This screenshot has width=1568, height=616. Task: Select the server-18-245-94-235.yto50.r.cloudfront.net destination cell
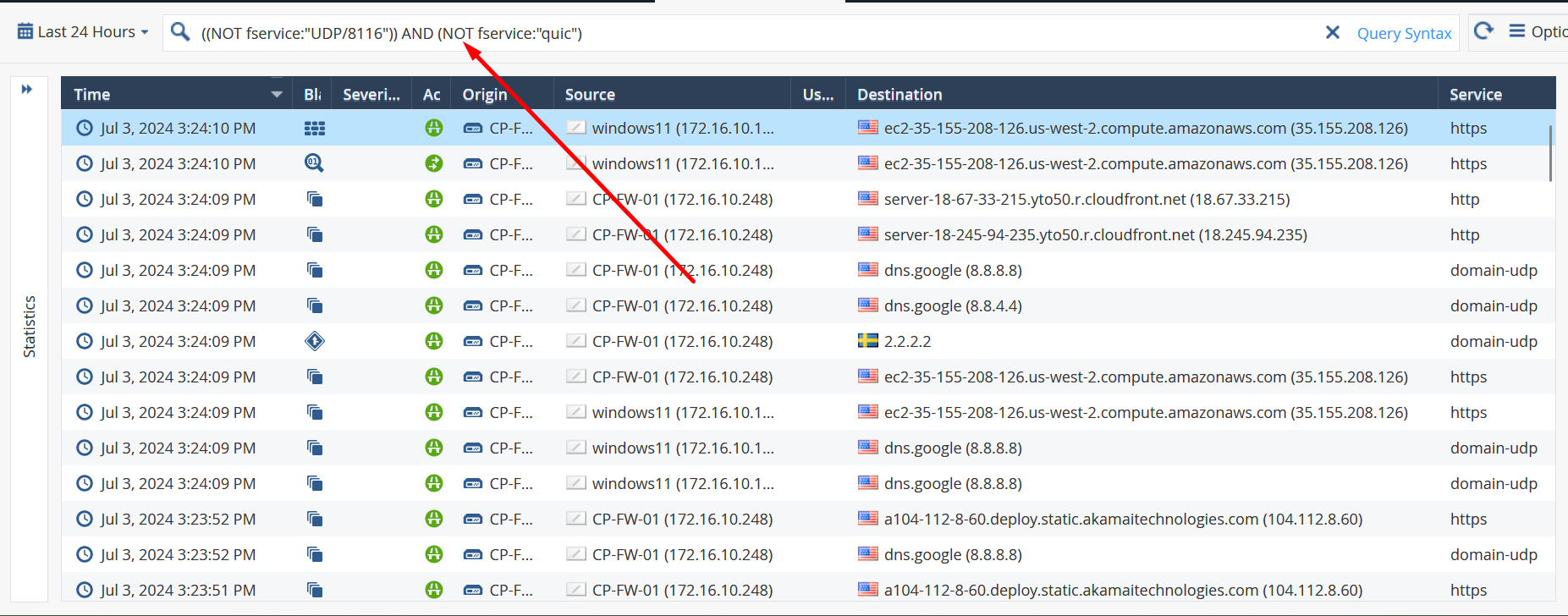1095,234
